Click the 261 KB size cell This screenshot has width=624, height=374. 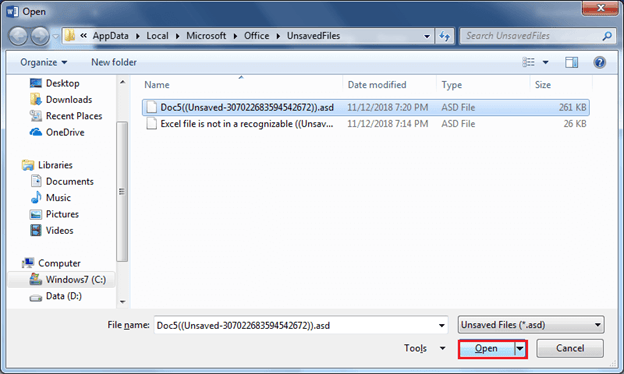[572, 107]
